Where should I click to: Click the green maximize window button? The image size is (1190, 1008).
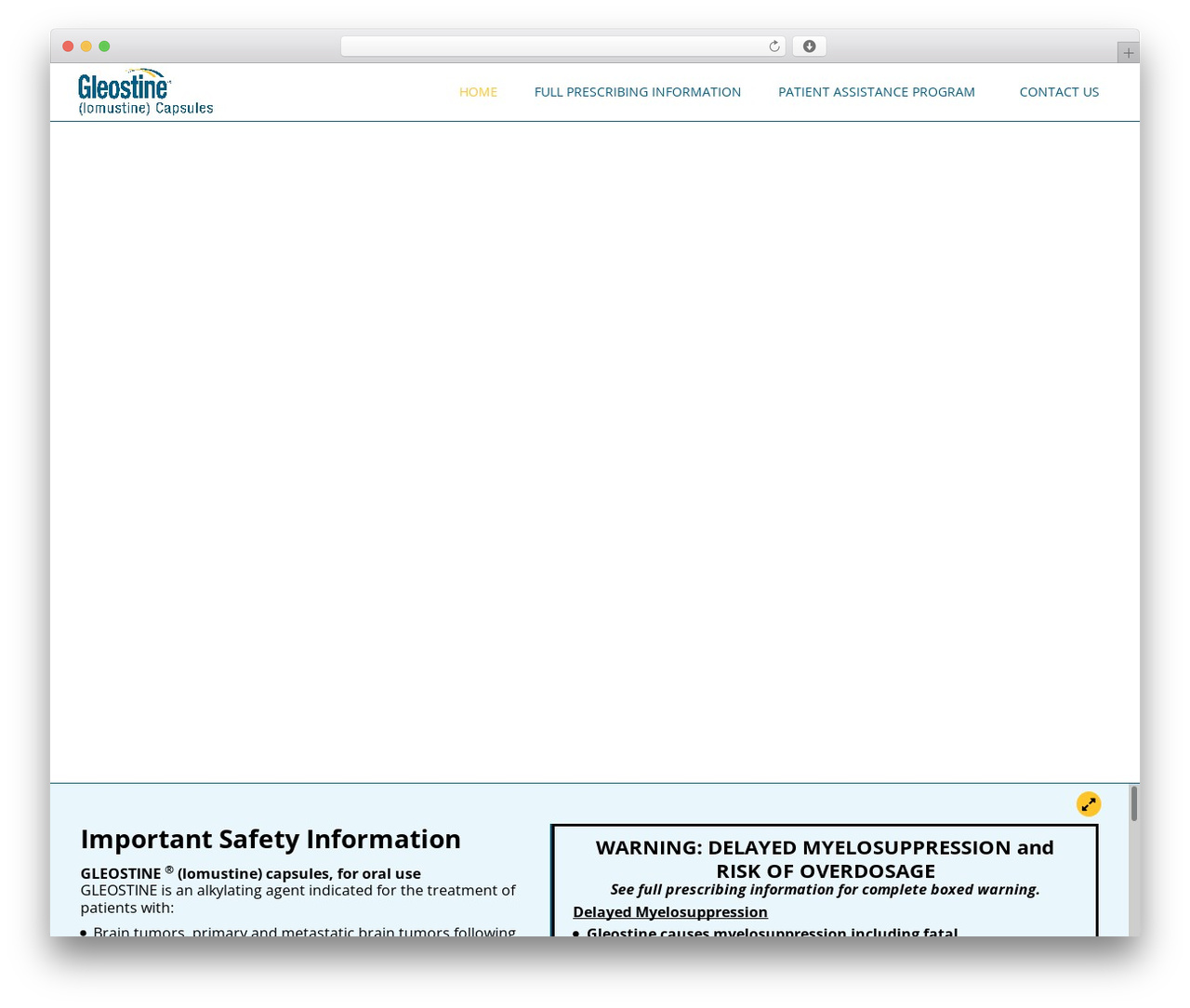(104, 46)
